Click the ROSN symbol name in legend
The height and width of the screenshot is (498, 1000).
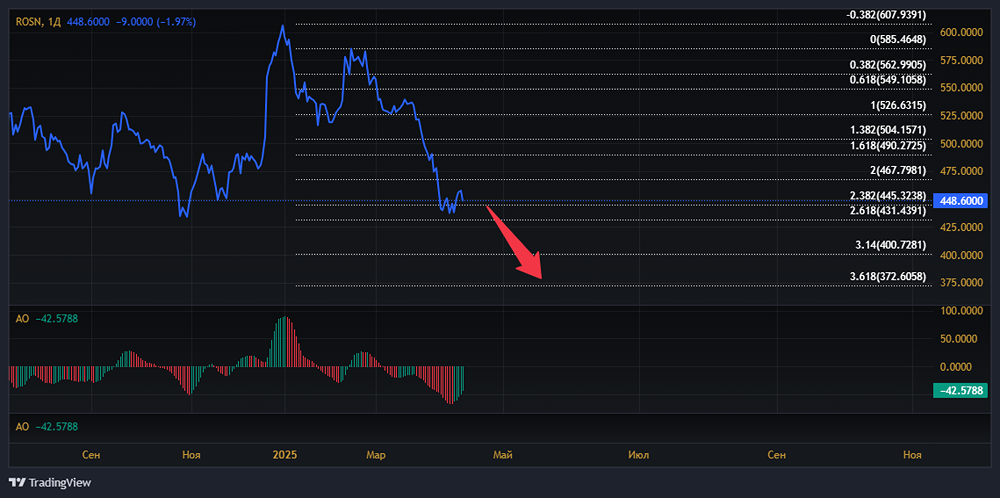28,20
